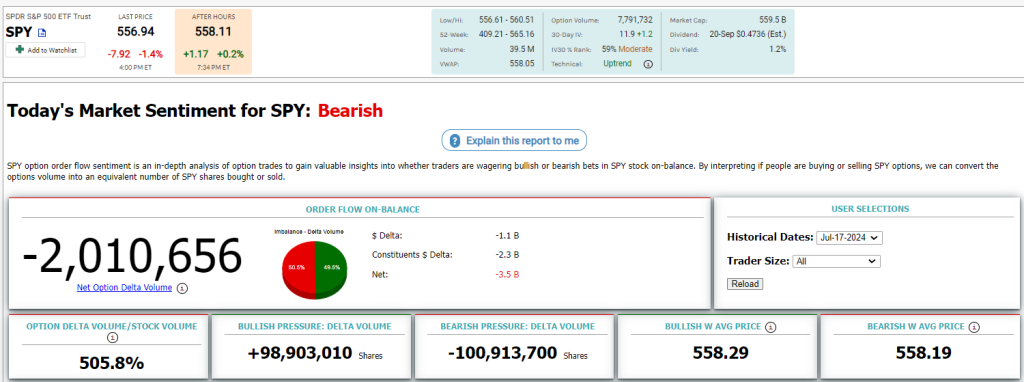Open the Net Option Delta Volume link
This screenshot has width=1024, height=382.
coord(124,287)
